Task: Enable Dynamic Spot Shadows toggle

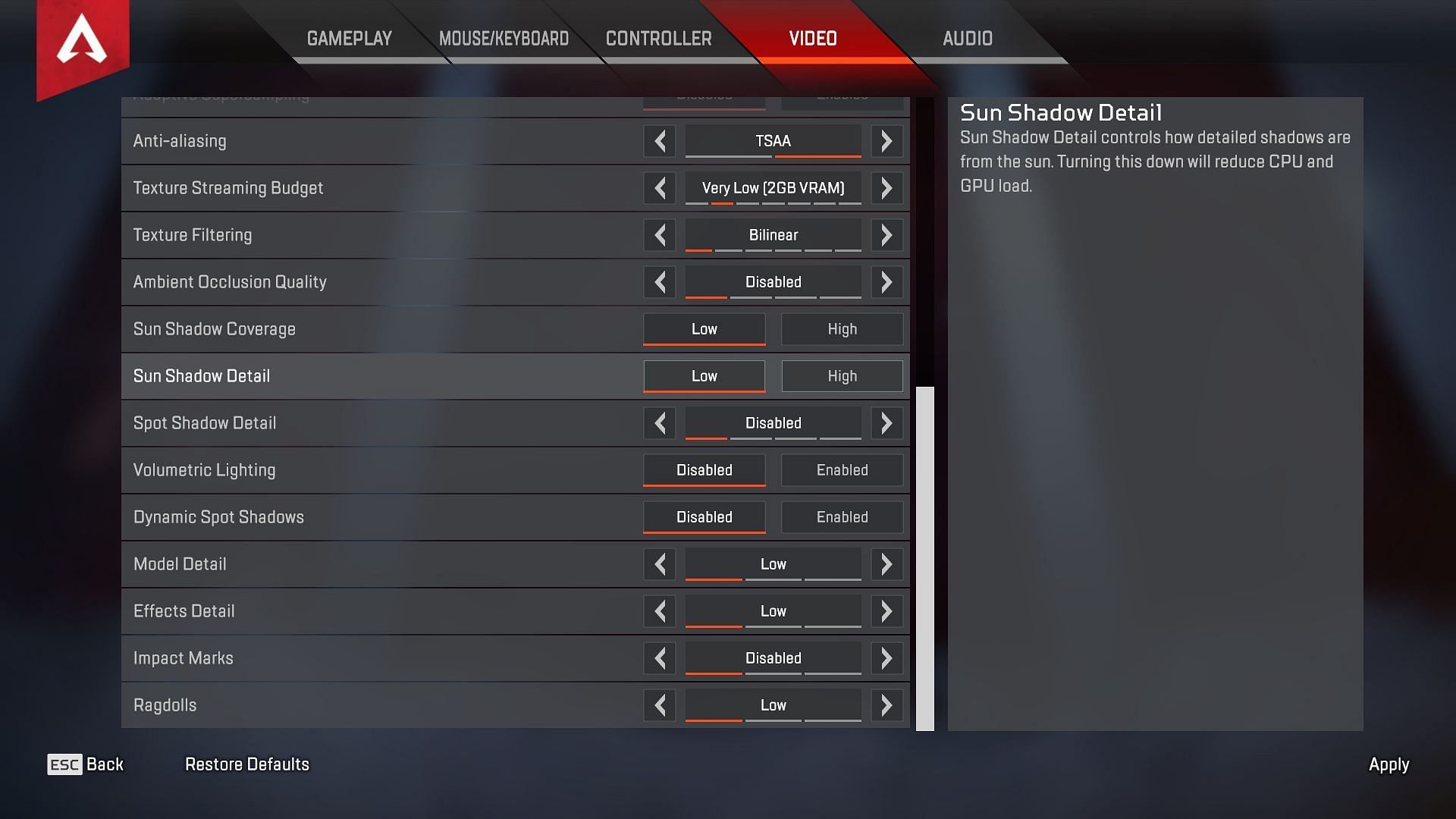Action: (841, 517)
